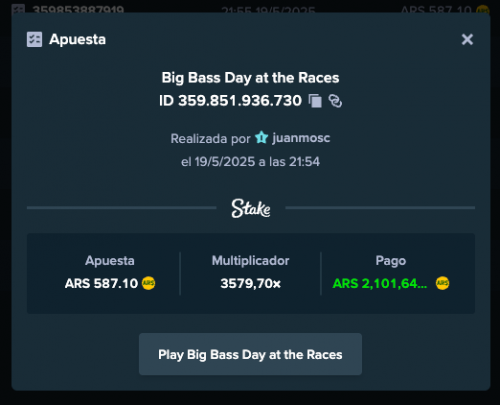Screen dimensions: 500x405
Task: Click the Stake logo
Action: click(x=251, y=208)
